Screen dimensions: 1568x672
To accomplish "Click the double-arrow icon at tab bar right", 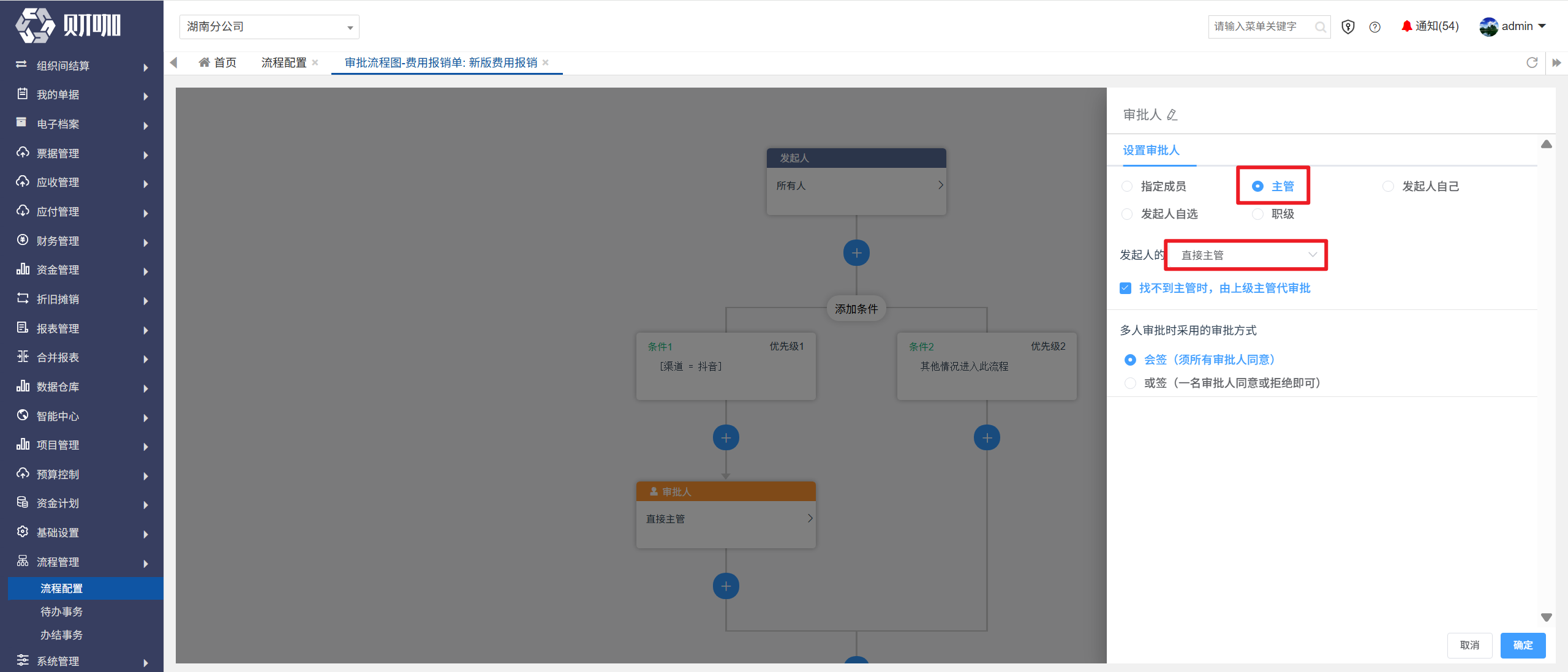I will (x=1556, y=62).
